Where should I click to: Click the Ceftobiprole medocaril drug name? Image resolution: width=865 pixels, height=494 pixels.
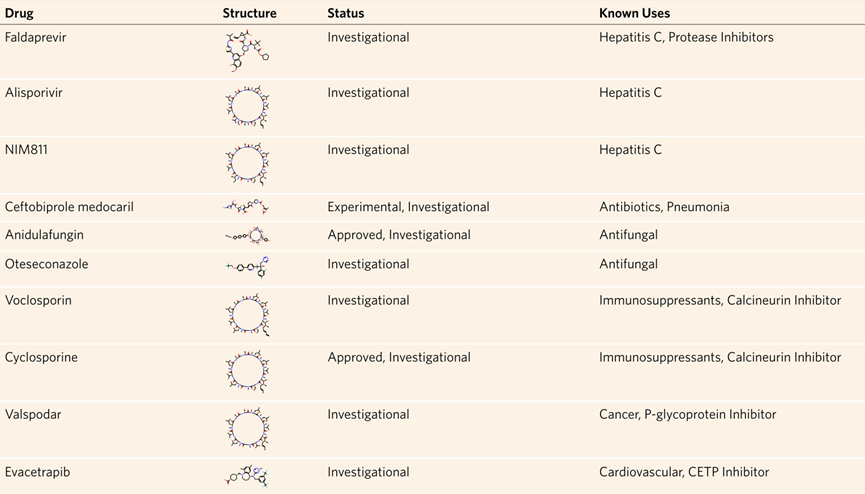pos(69,207)
